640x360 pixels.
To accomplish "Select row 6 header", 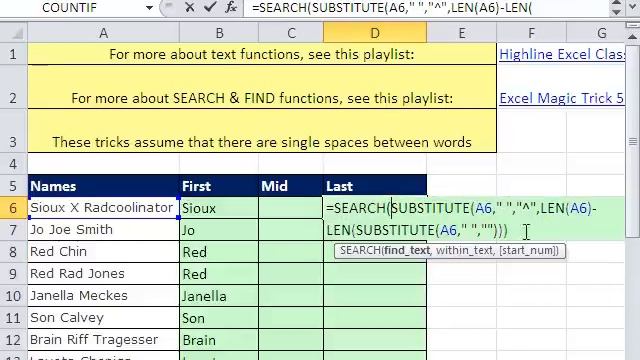I will coord(13,208).
